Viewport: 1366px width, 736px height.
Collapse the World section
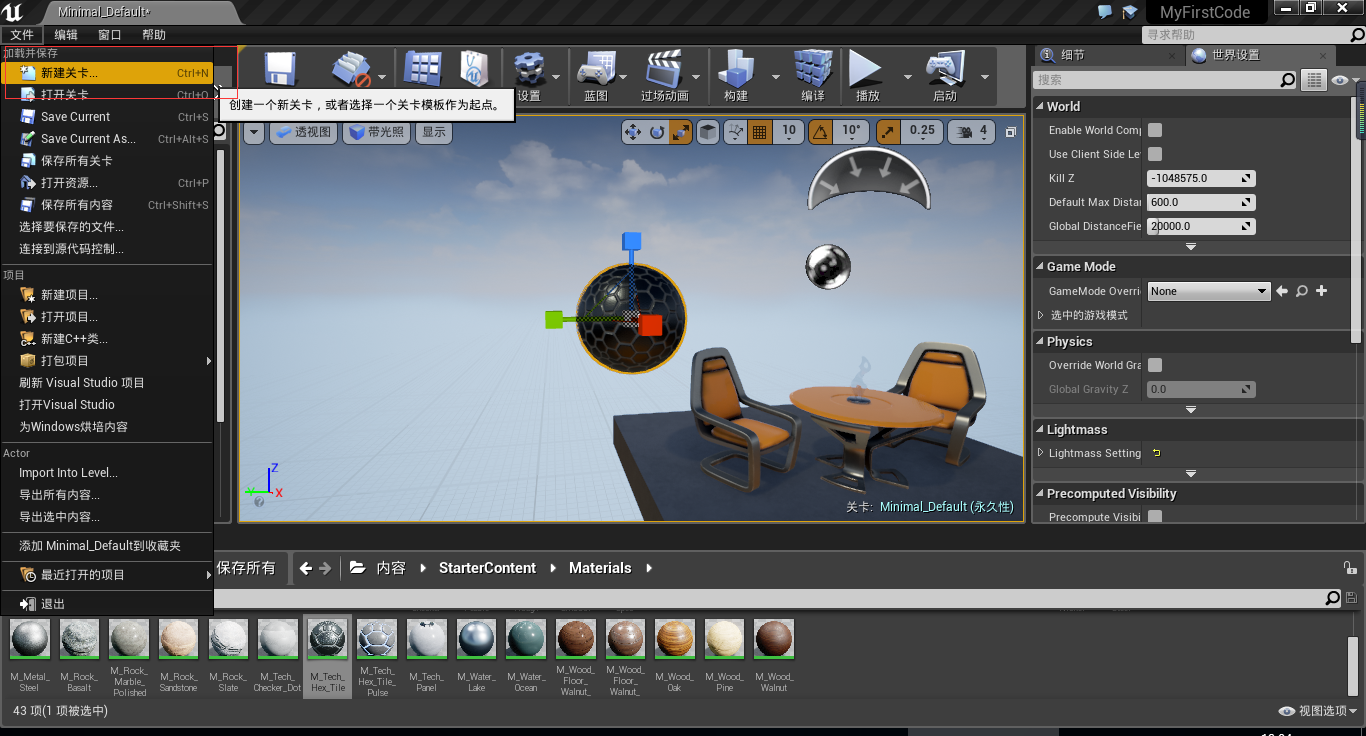[1040, 106]
